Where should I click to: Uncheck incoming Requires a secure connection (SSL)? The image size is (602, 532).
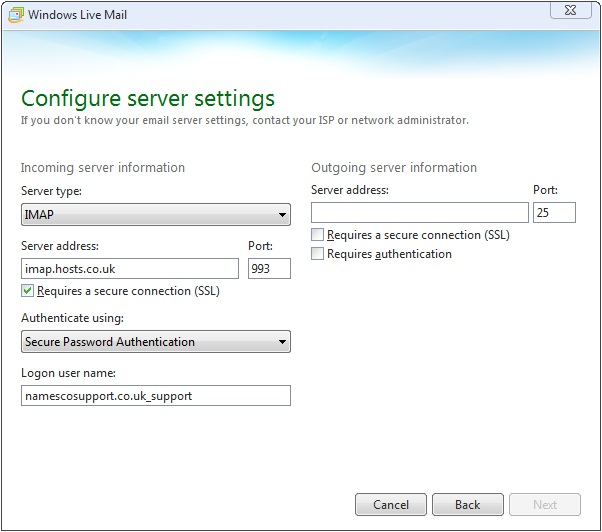pyautogui.click(x=27, y=291)
